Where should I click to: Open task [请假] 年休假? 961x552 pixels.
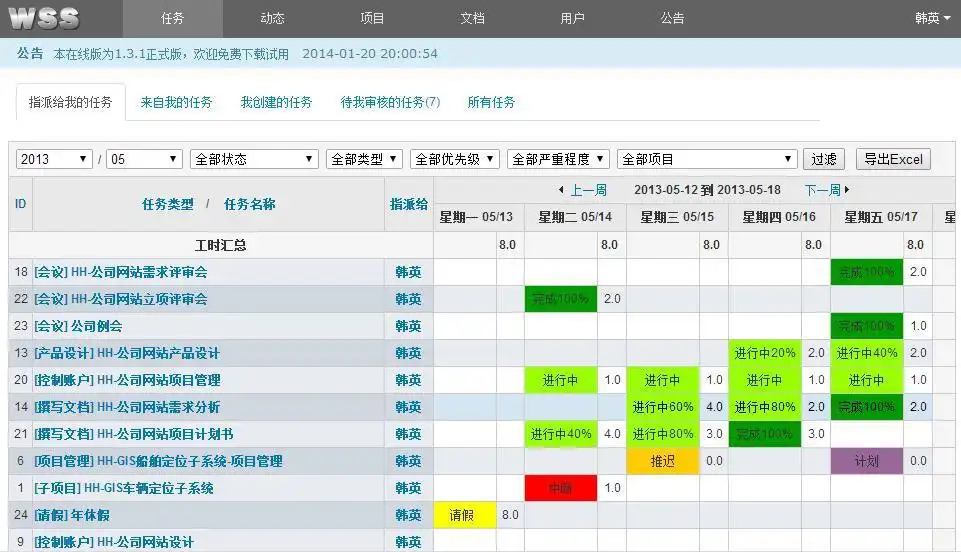tap(72, 515)
